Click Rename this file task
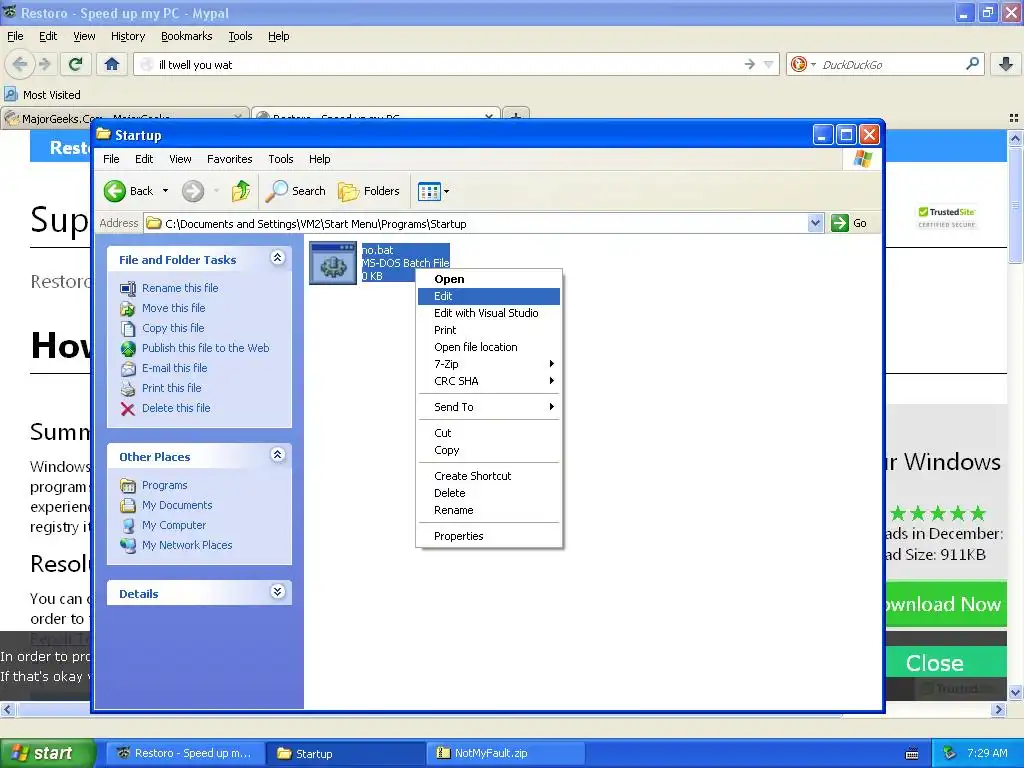1024x768 pixels. click(x=180, y=288)
